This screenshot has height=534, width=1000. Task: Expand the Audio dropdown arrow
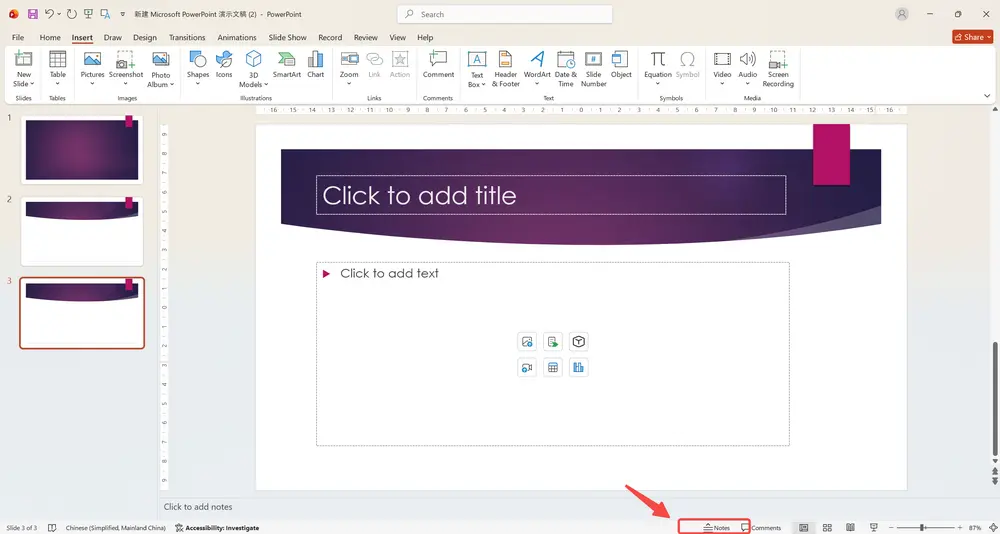(x=747, y=84)
